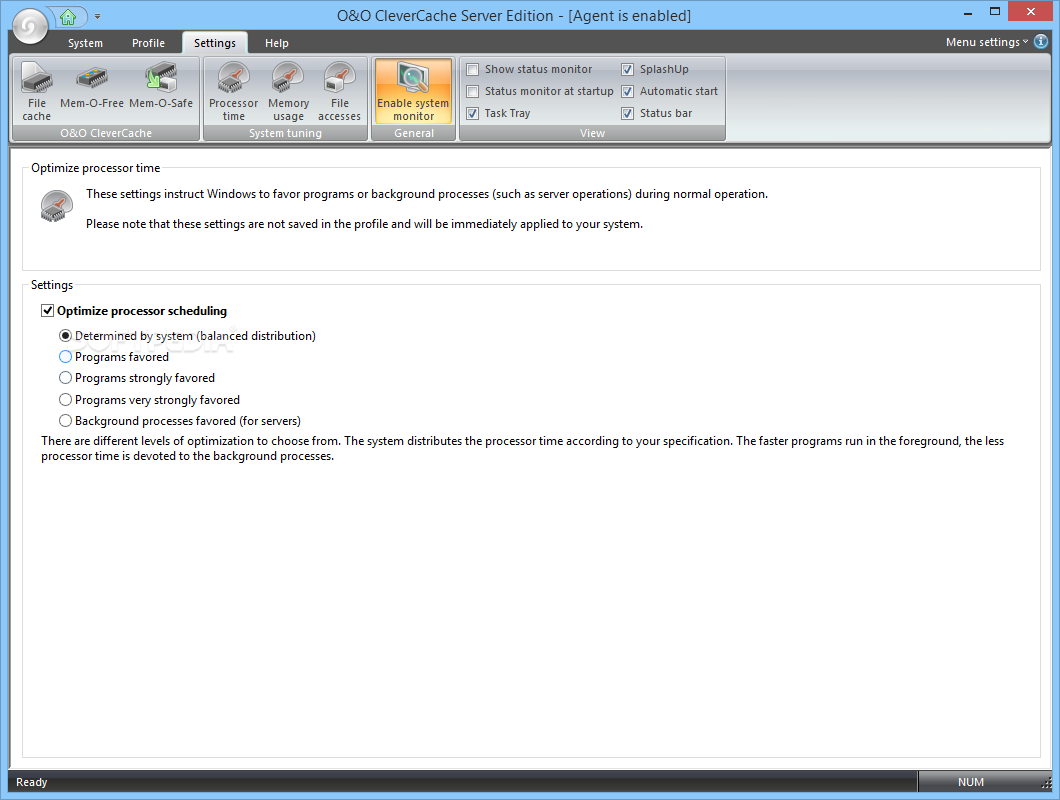1060x800 pixels.
Task: Switch to the Profile tab
Action: (x=148, y=43)
